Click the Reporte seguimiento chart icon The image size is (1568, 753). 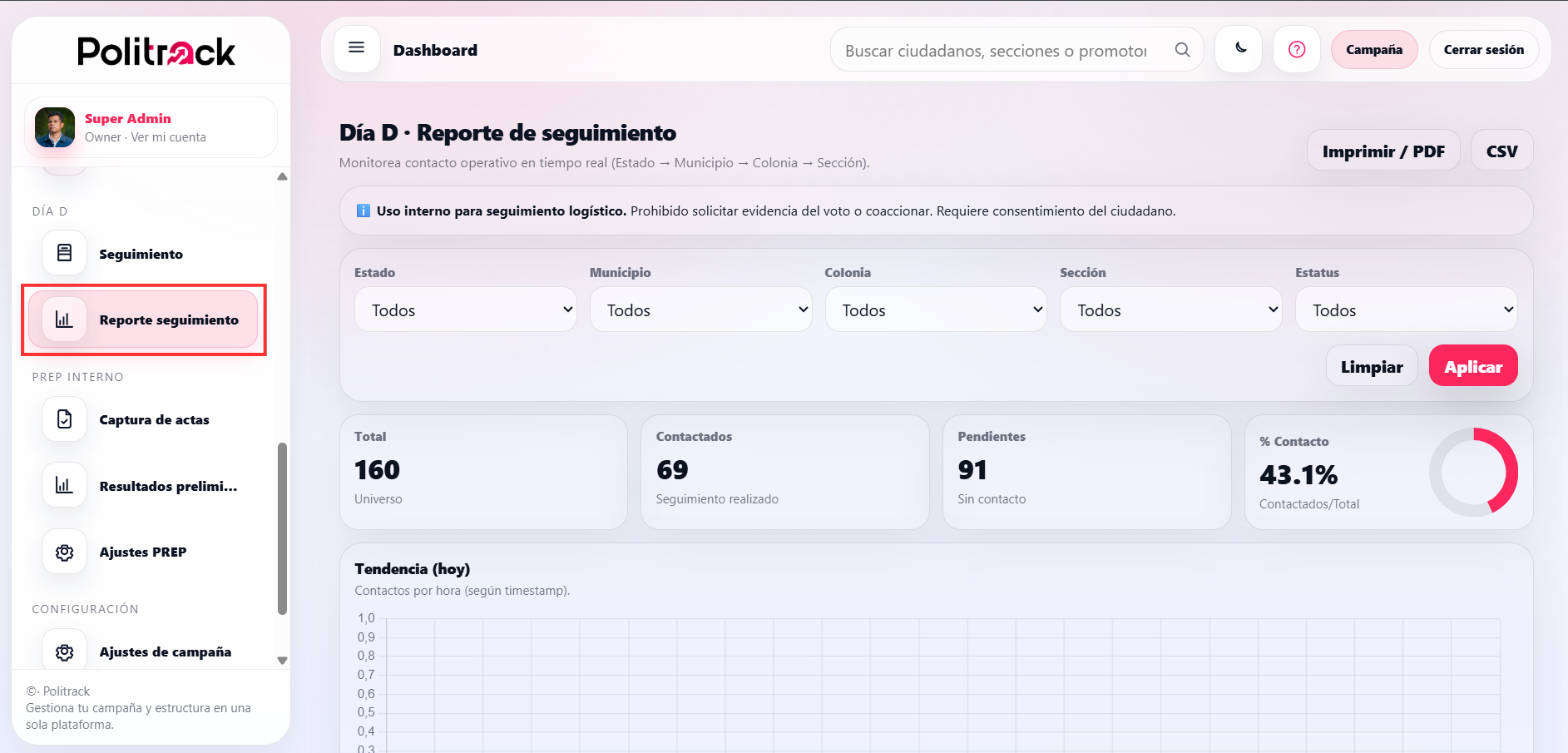[x=64, y=320]
